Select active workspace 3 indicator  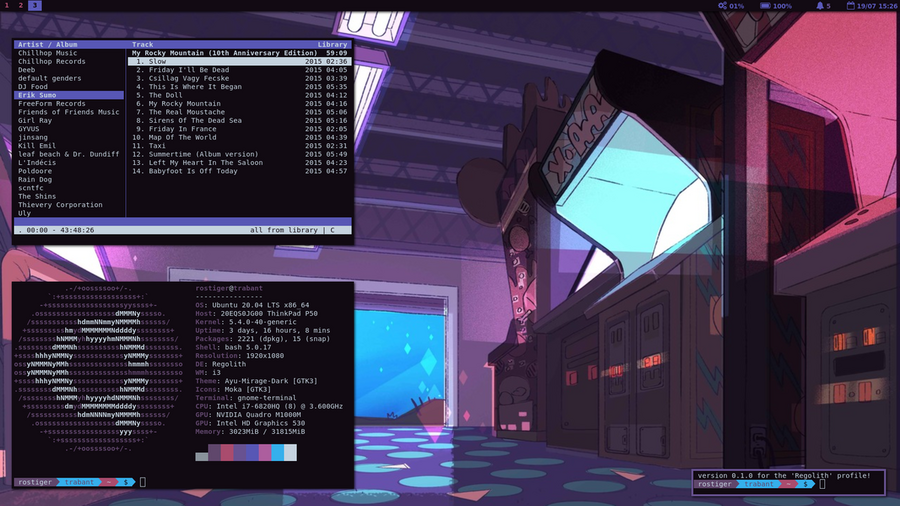(x=35, y=6)
